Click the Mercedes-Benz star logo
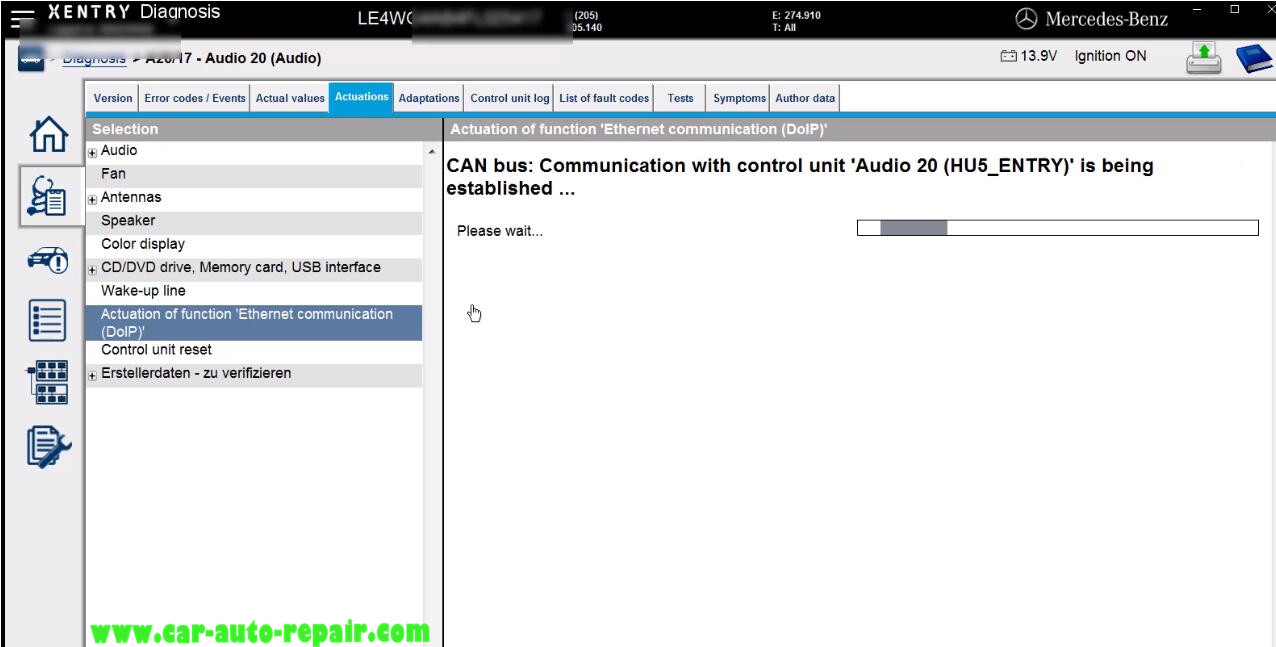1276x647 pixels. pos(1025,20)
